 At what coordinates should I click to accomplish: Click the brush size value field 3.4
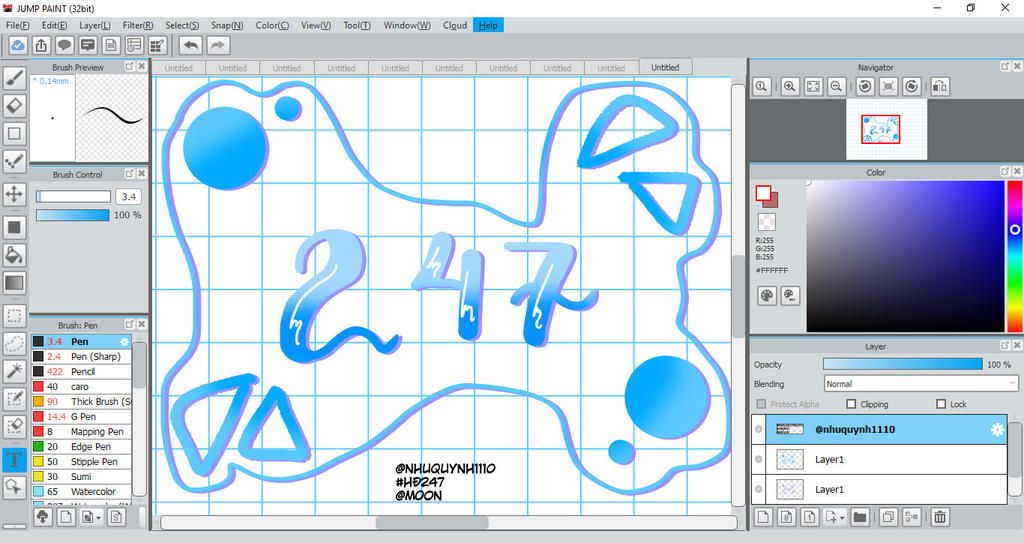point(129,197)
